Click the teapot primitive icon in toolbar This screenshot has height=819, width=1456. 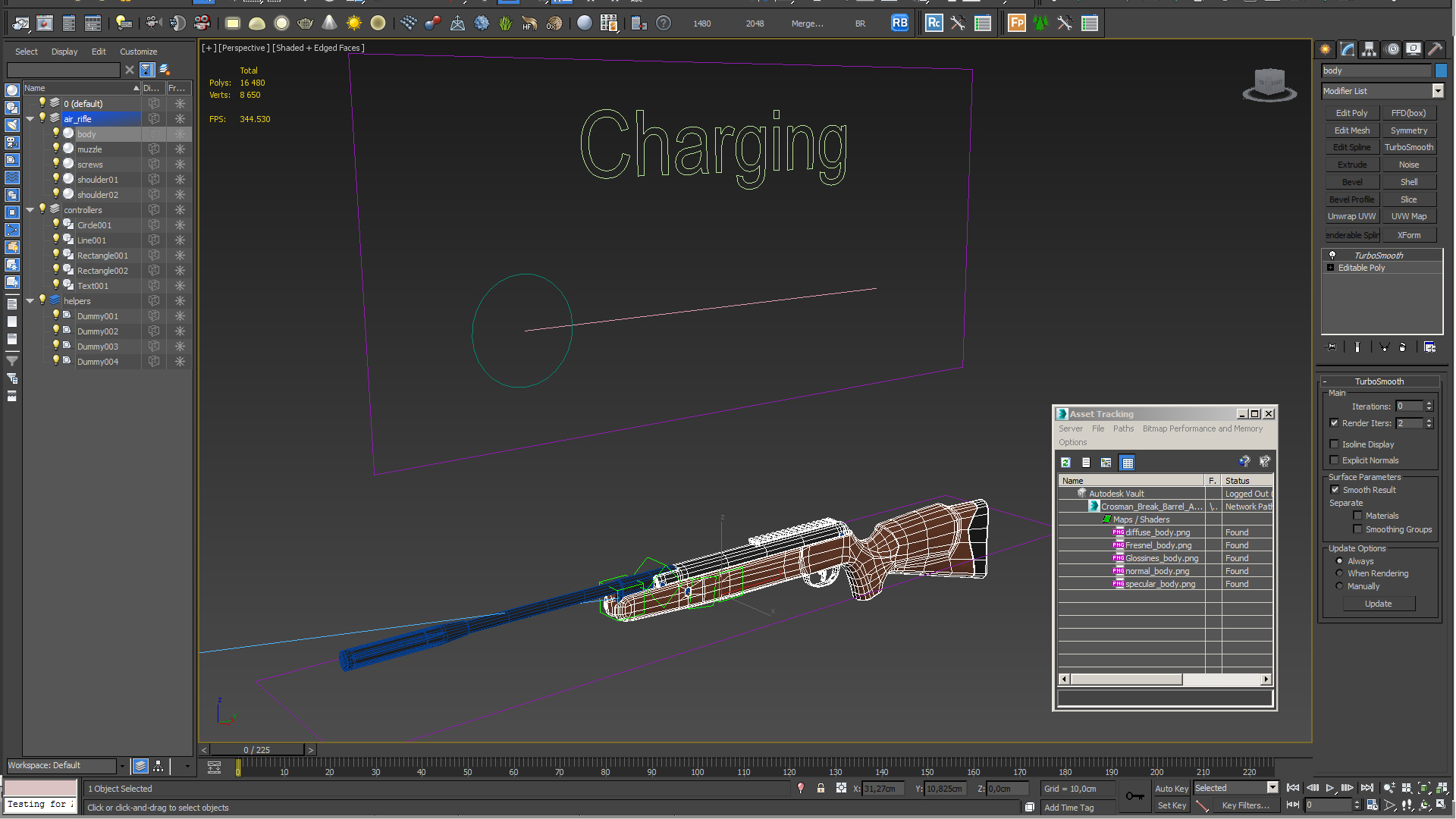tap(306, 24)
